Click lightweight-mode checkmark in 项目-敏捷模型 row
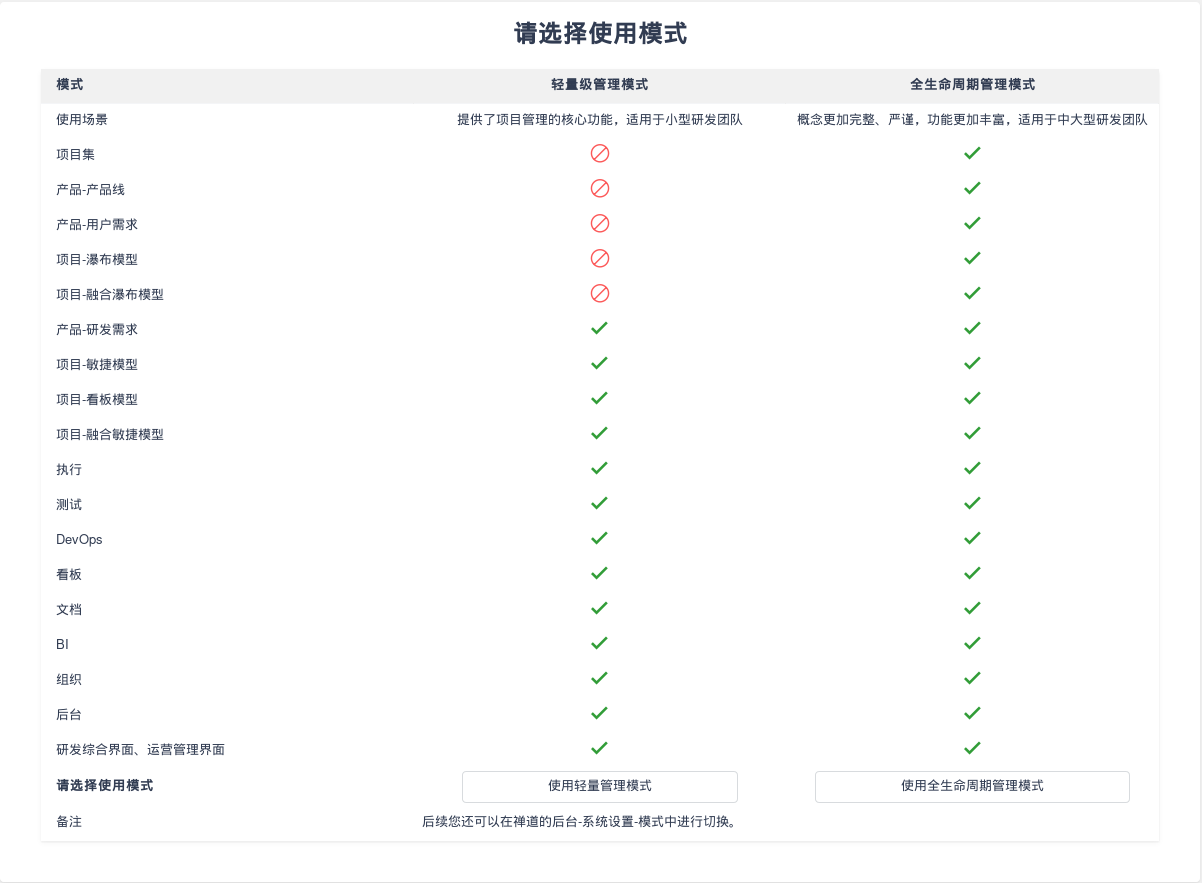The height and width of the screenshot is (883, 1202). (600, 363)
